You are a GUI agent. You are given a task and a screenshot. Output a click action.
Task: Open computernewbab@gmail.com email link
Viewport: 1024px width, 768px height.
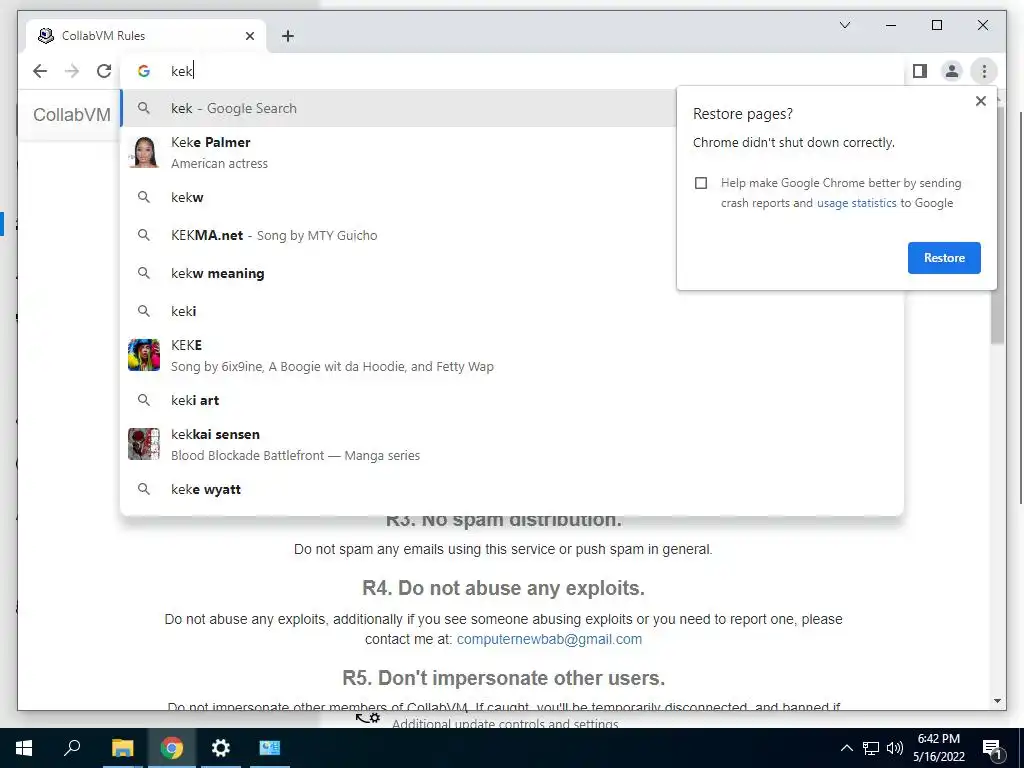pos(549,639)
